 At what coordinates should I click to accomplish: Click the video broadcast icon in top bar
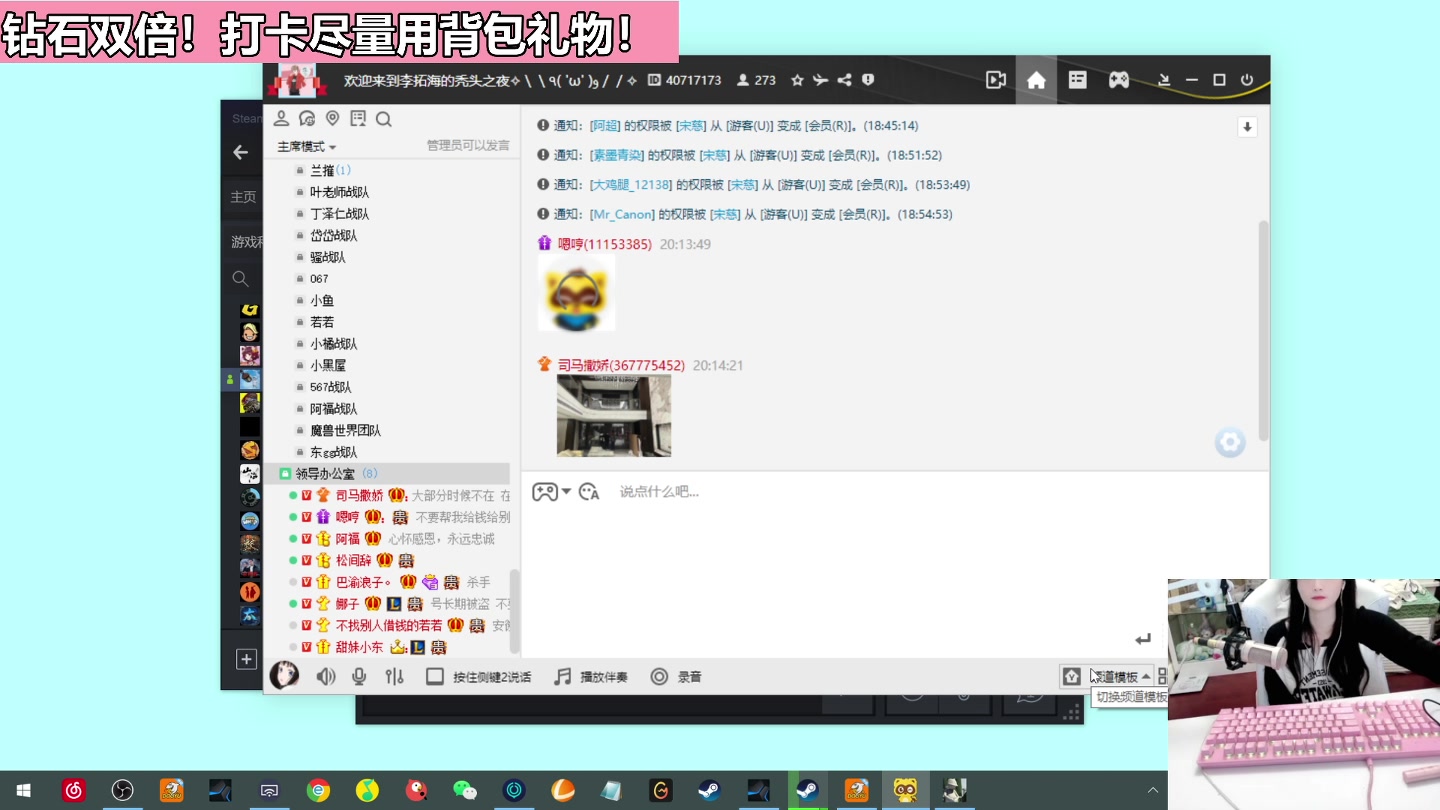[x=995, y=80]
